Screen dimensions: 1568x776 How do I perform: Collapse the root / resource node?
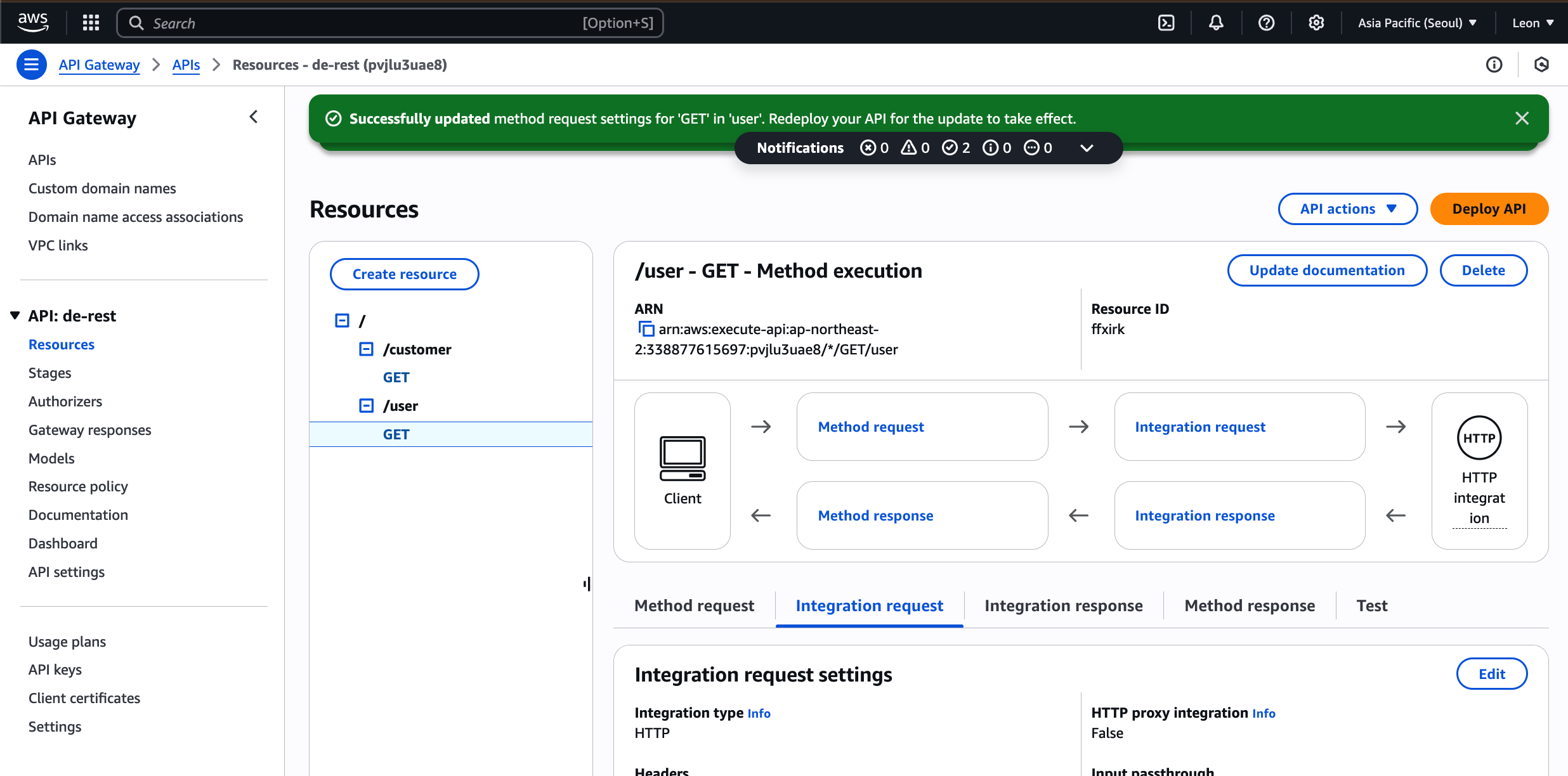click(342, 321)
